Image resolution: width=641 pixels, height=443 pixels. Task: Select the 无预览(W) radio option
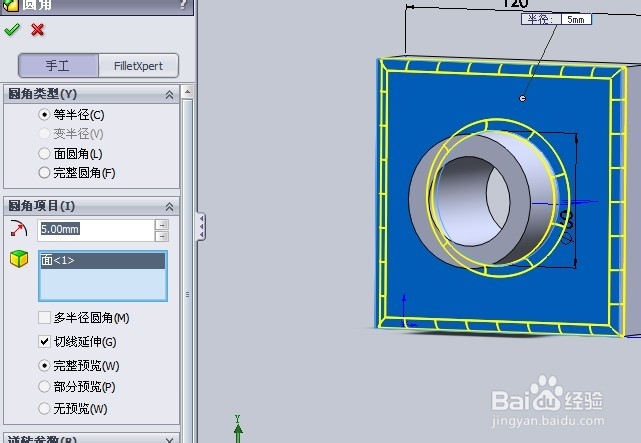click(44, 408)
